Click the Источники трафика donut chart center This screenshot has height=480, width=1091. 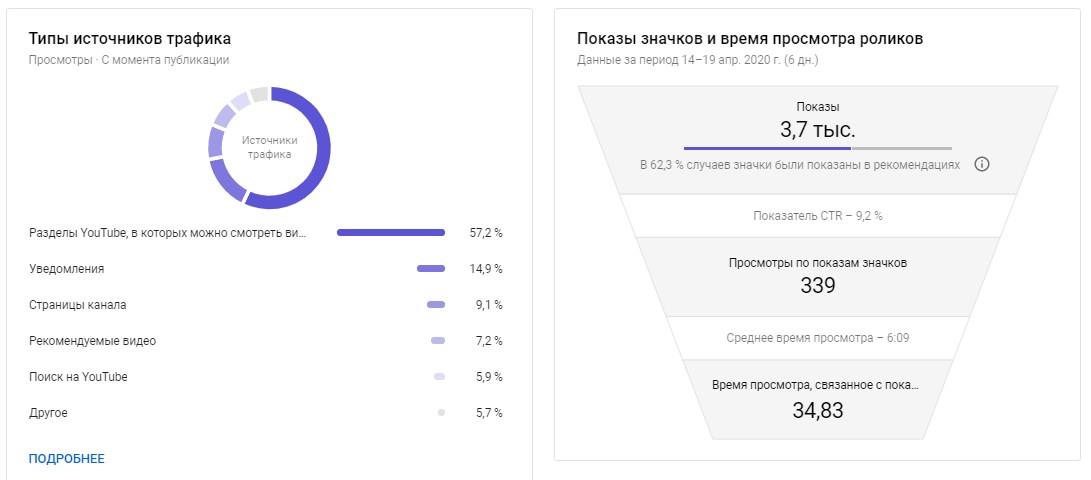[x=269, y=148]
